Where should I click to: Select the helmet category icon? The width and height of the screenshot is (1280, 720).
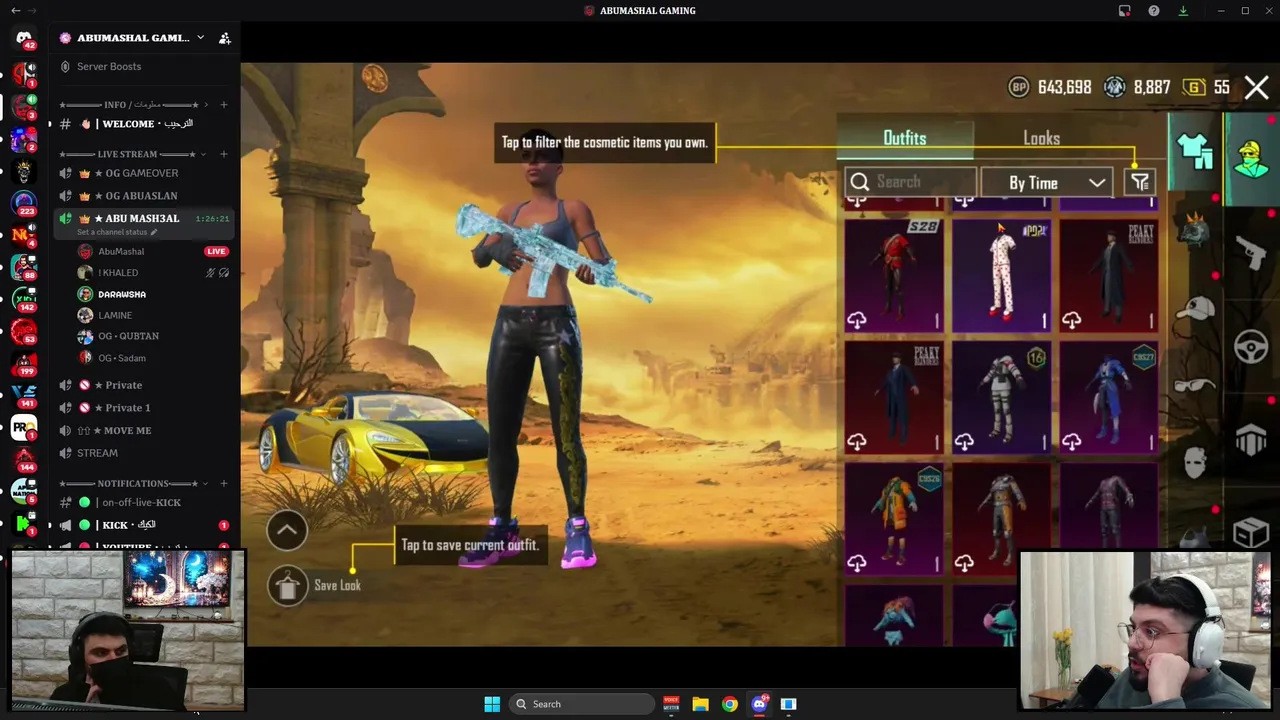[1195, 229]
